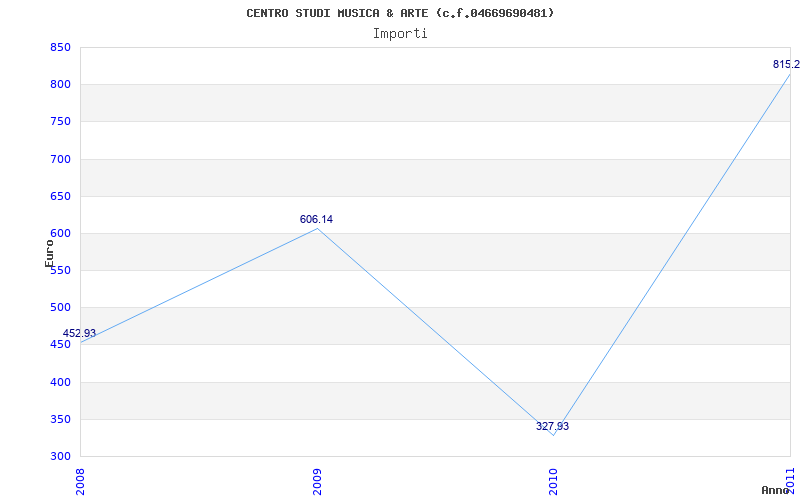Click the 2011 x-axis label
This screenshot has height=500, width=800.
(x=790, y=480)
